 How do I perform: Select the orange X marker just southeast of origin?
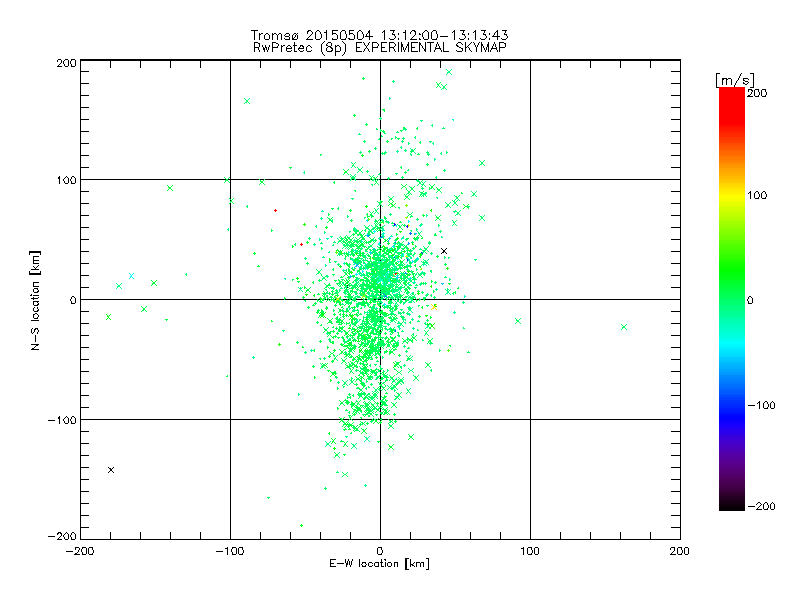pyautogui.click(x=434, y=307)
